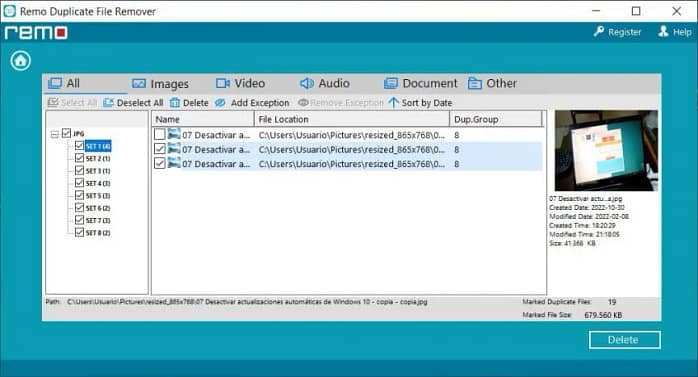
Task: Select the SET 5 (3) tree label
Action: [98, 196]
